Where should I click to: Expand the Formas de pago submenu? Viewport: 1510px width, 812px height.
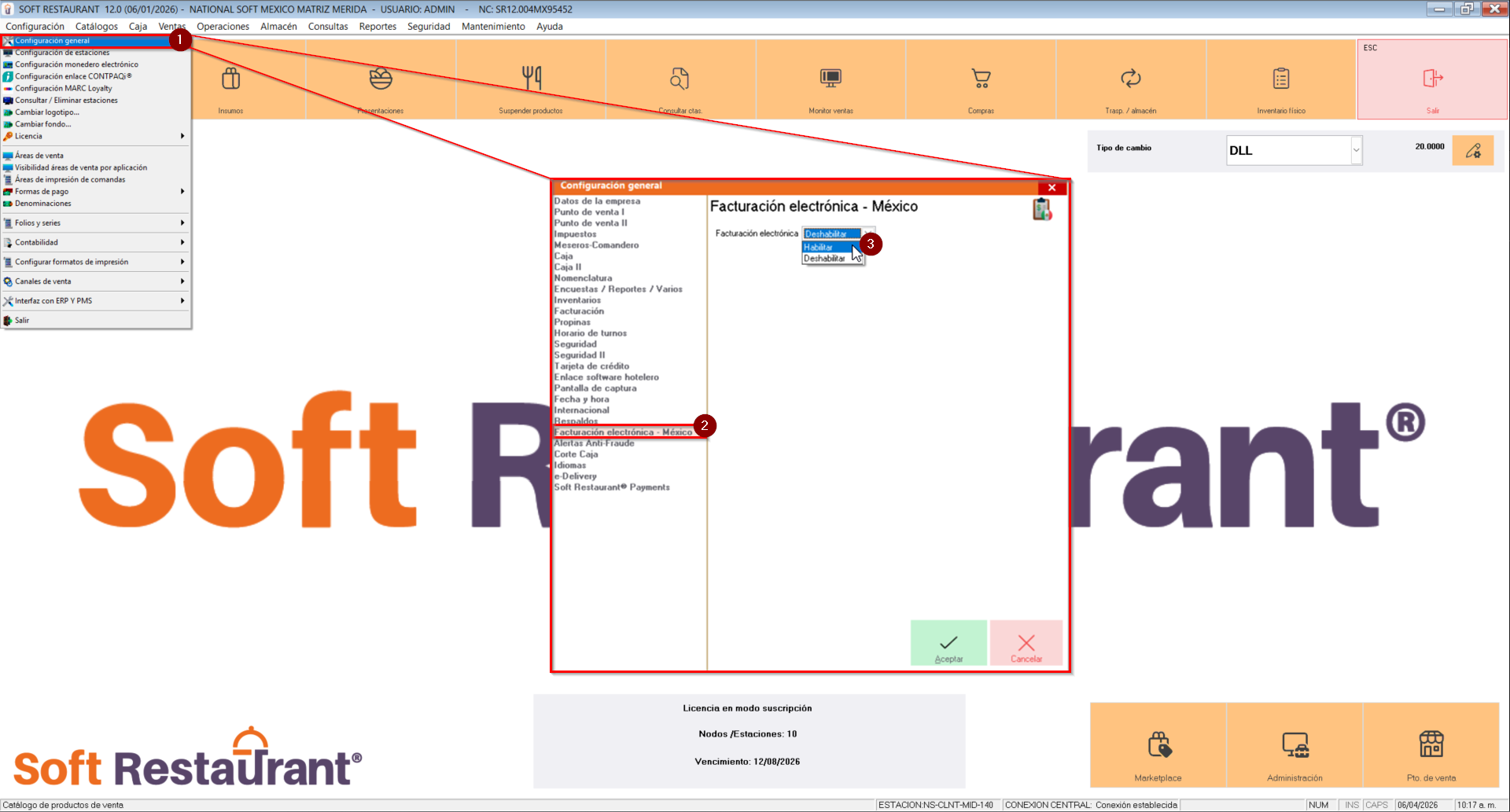click(96, 192)
